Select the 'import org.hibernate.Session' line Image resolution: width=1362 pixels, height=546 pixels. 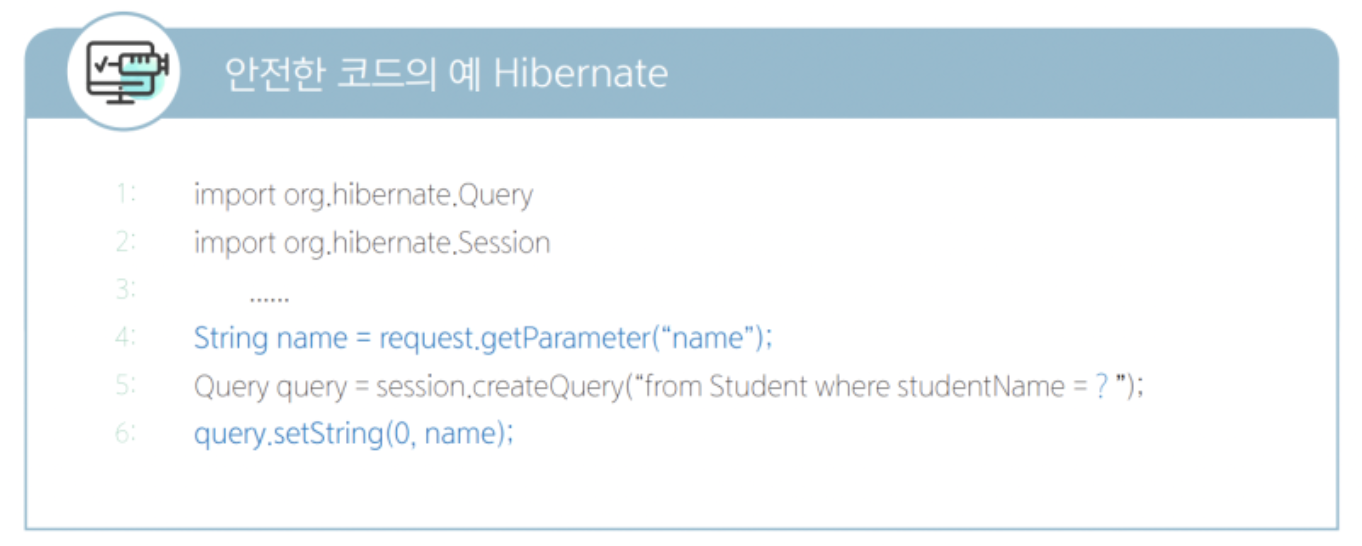pyautogui.click(x=372, y=243)
